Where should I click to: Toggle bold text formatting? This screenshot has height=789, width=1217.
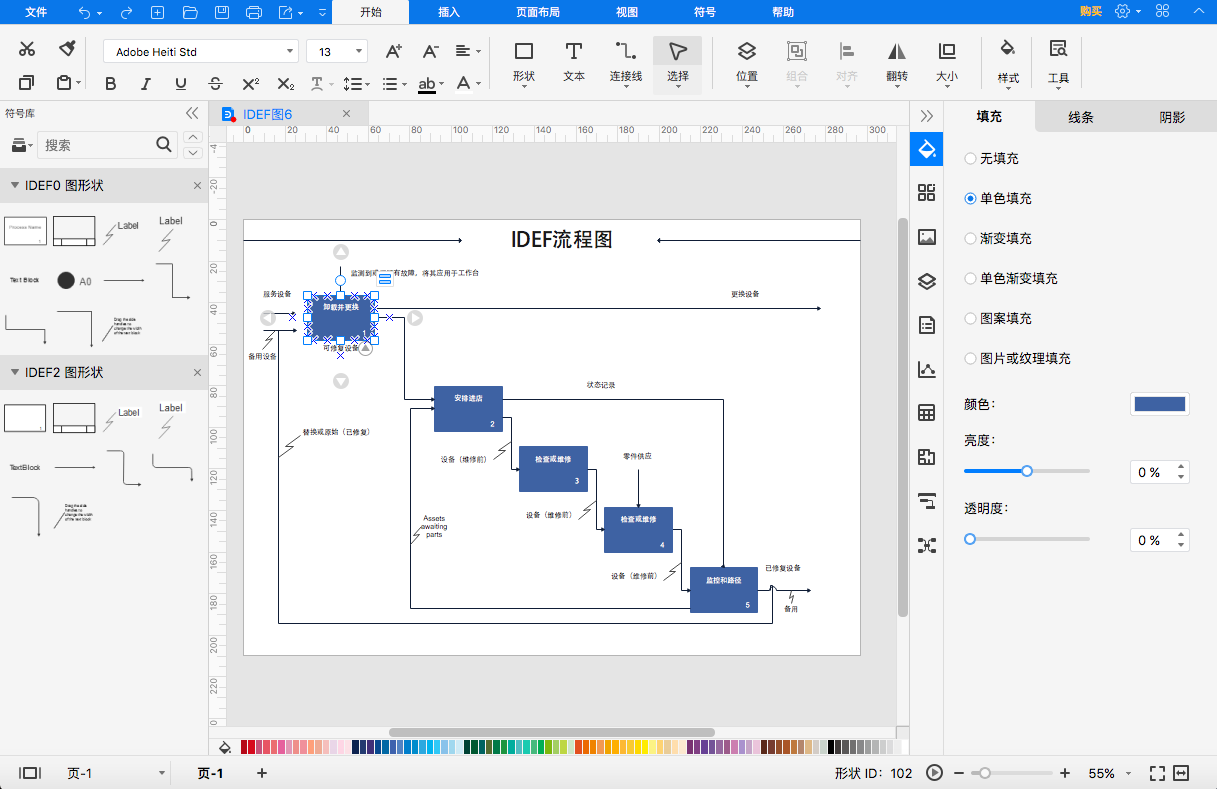(x=113, y=84)
